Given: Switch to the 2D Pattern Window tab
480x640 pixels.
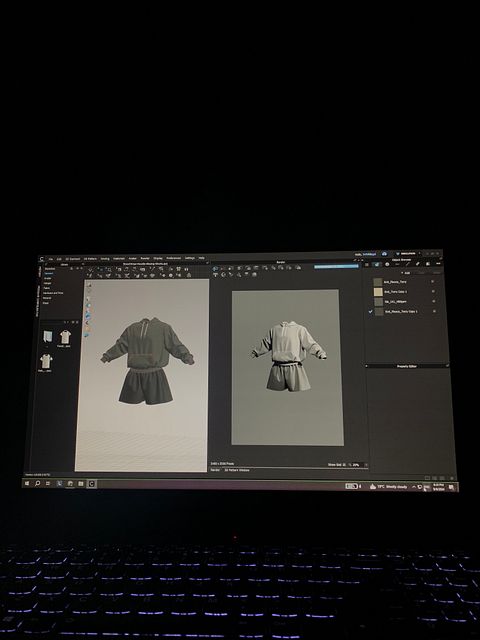Looking at the screenshot, I should 237,470.
